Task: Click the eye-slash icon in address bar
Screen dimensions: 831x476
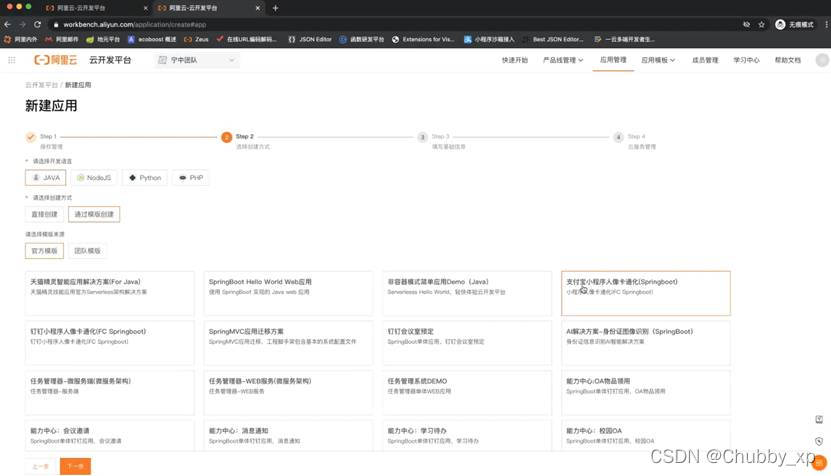Action: 746,24
